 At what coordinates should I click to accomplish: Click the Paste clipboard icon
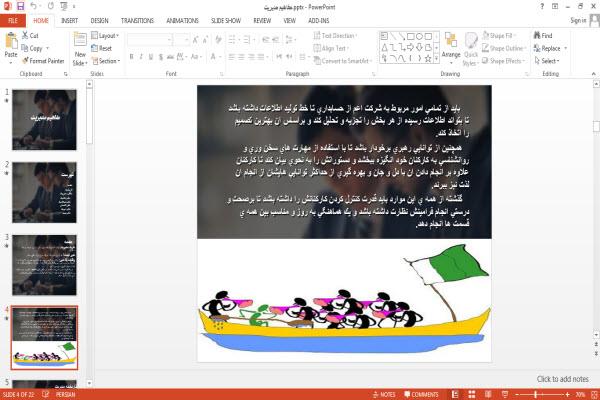click(x=11, y=41)
